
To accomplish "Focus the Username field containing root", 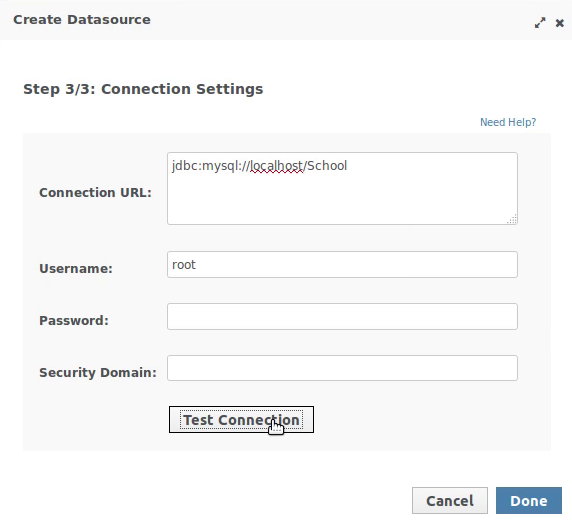I will click(342, 265).
